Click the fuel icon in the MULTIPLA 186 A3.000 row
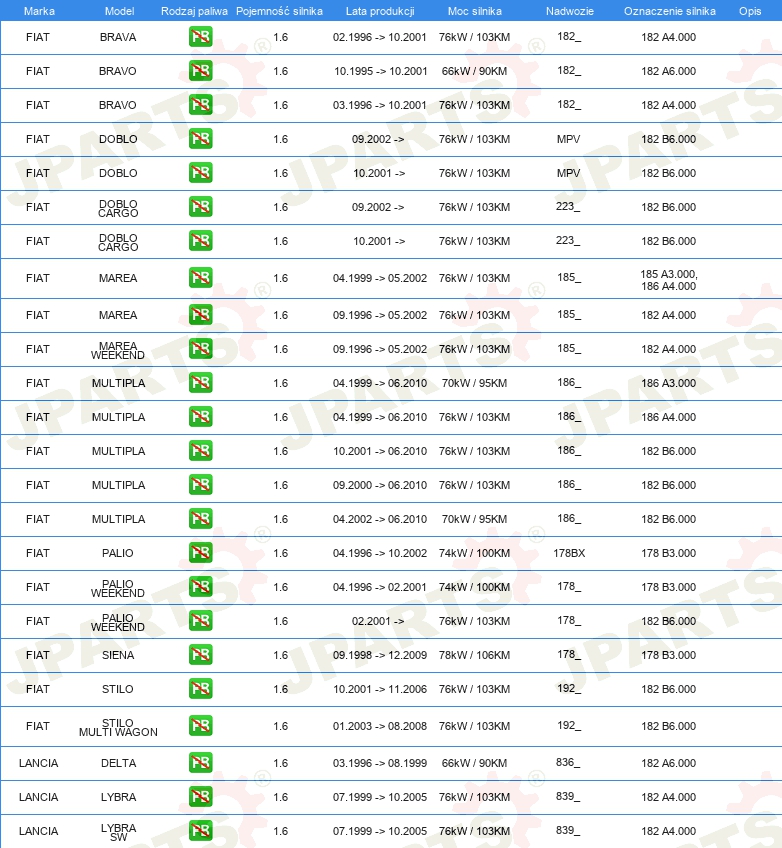 pyautogui.click(x=201, y=383)
